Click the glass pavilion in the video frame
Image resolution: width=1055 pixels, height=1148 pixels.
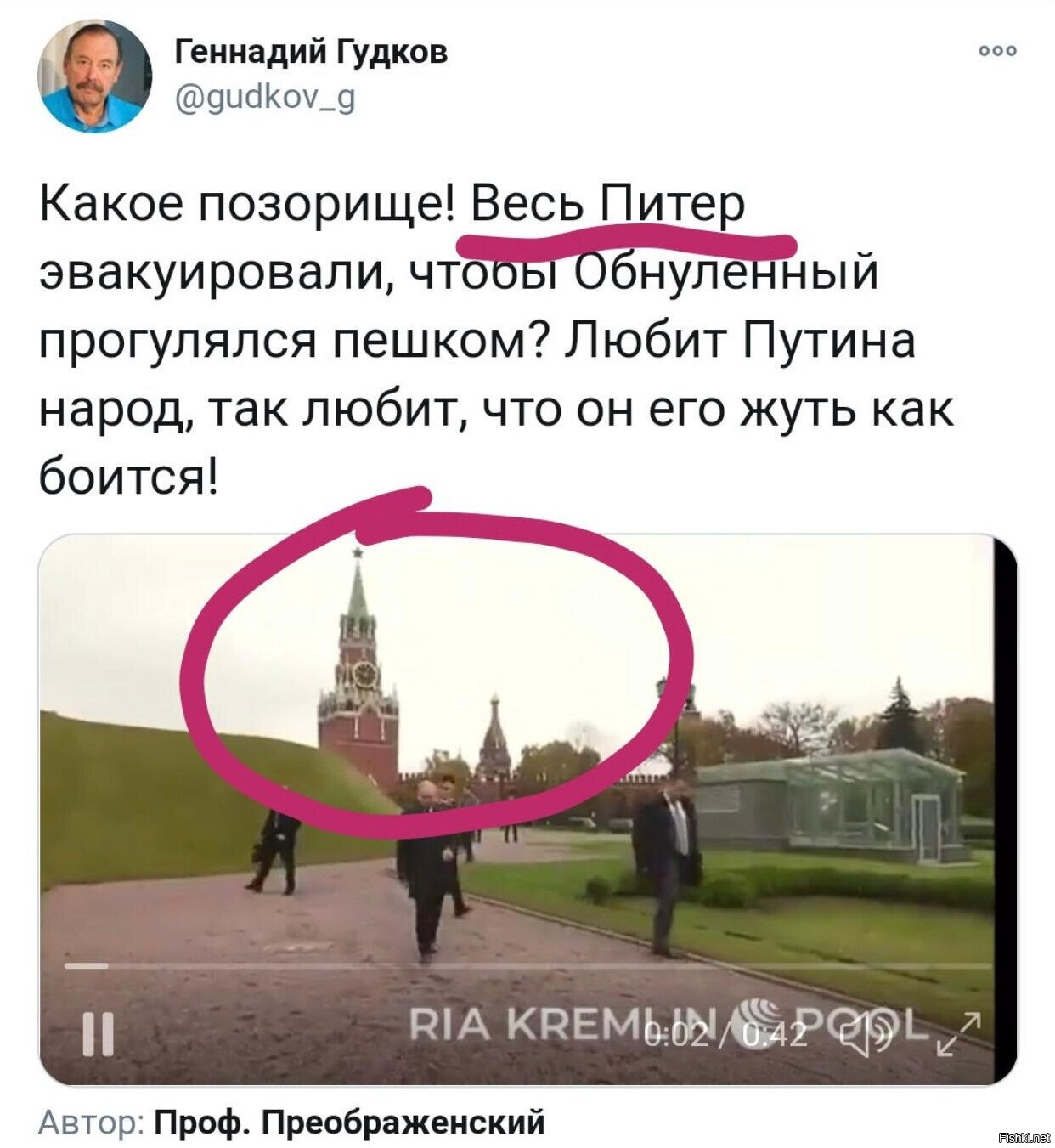click(x=832, y=804)
